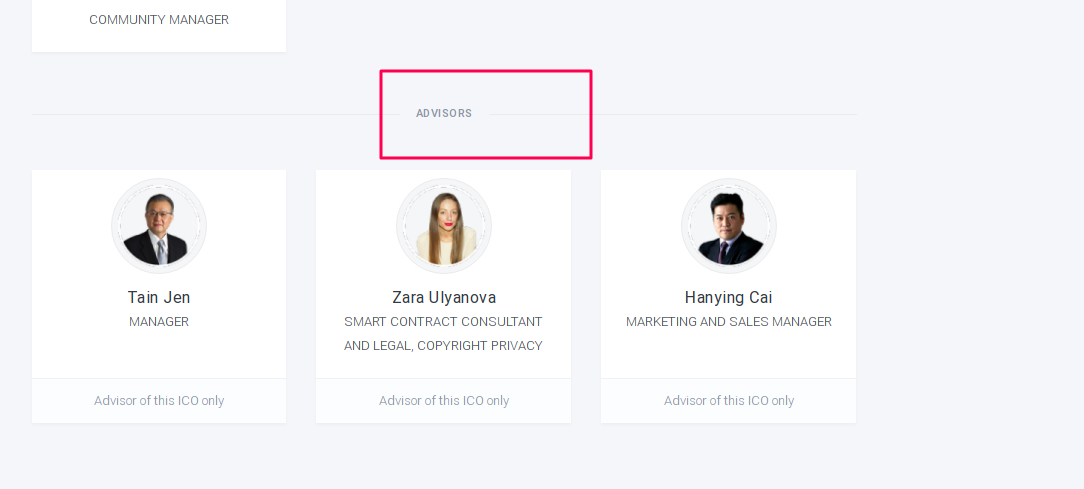This screenshot has height=489, width=1084.
Task: Click the MARKETING AND SALES MANAGER title
Action: [x=729, y=322]
